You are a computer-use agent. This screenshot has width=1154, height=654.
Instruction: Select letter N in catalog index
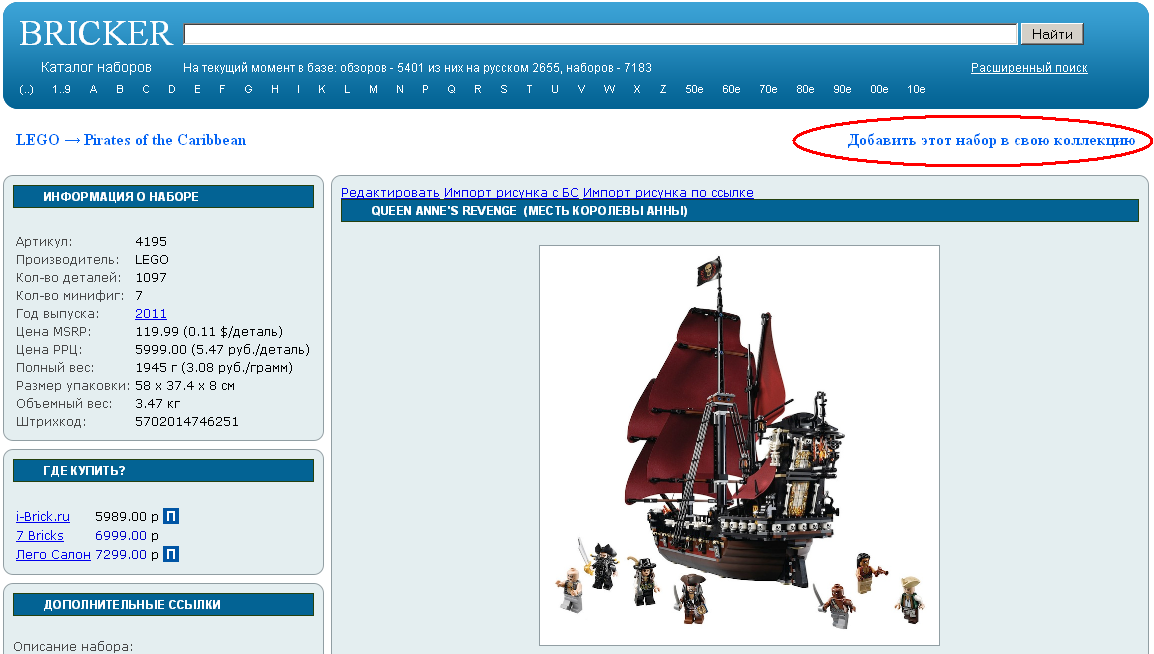pos(400,89)
